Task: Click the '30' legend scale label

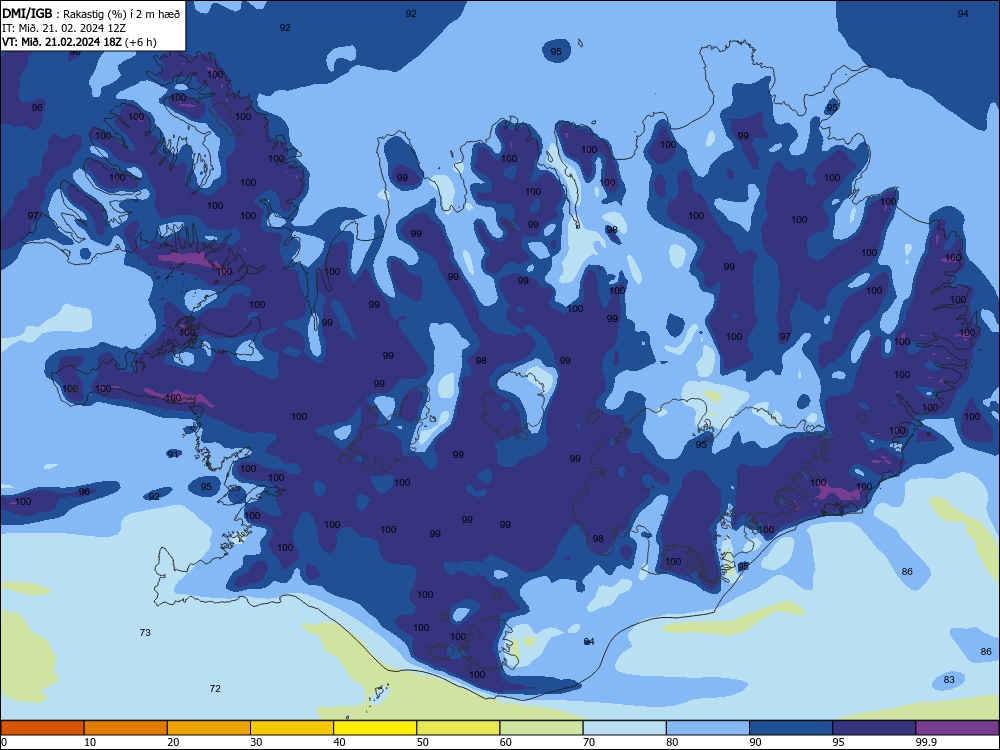Action: pyautogui.click(x=256, y=742)
